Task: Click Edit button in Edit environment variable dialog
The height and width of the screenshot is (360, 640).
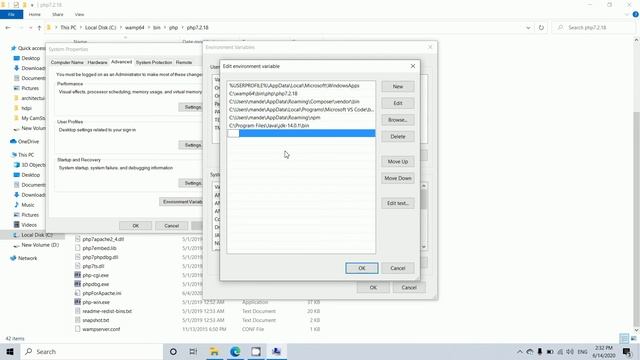Action: pos(398,103)
